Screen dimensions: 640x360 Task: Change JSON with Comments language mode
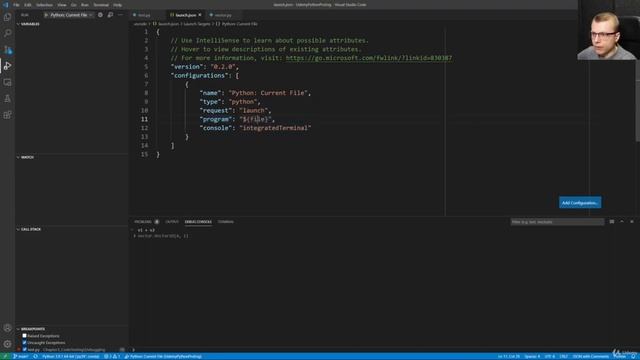pos(590,356)
